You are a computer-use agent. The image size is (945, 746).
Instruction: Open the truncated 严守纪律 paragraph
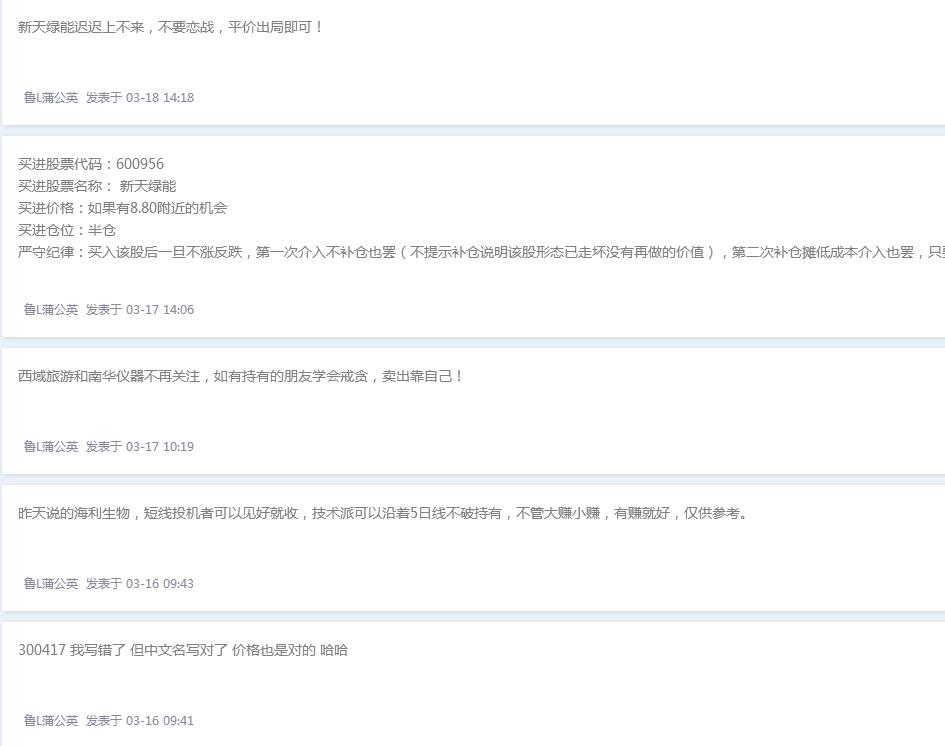(481, 252)
